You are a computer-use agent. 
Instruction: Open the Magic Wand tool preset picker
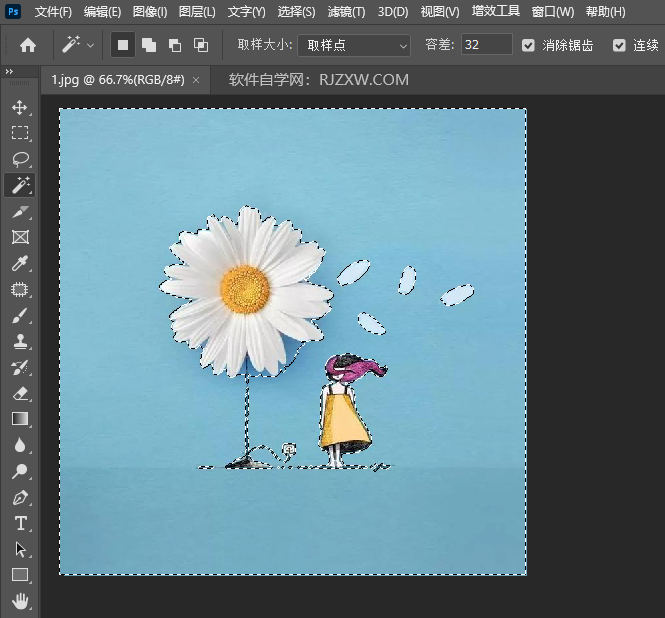pos(79,45)
